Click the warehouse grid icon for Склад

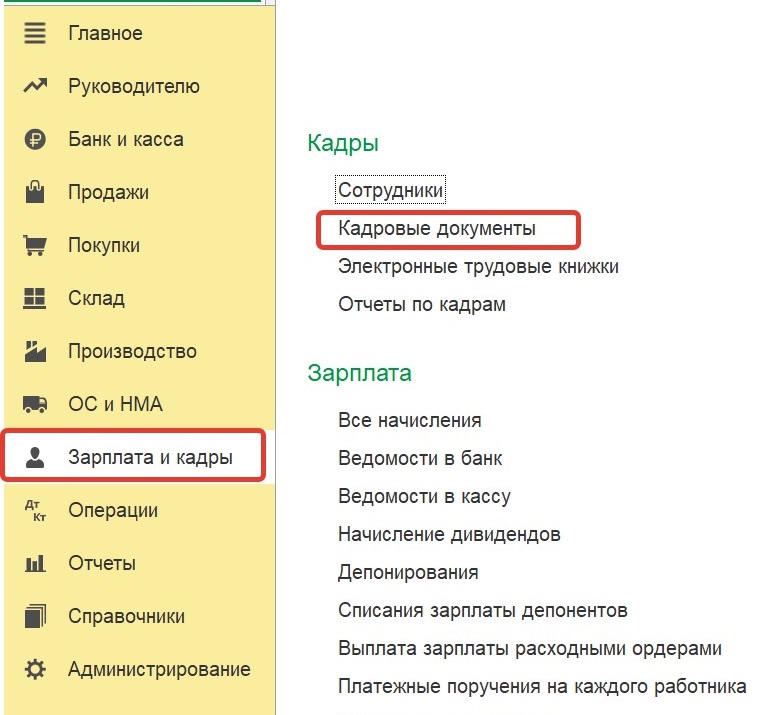click(35, 298)
